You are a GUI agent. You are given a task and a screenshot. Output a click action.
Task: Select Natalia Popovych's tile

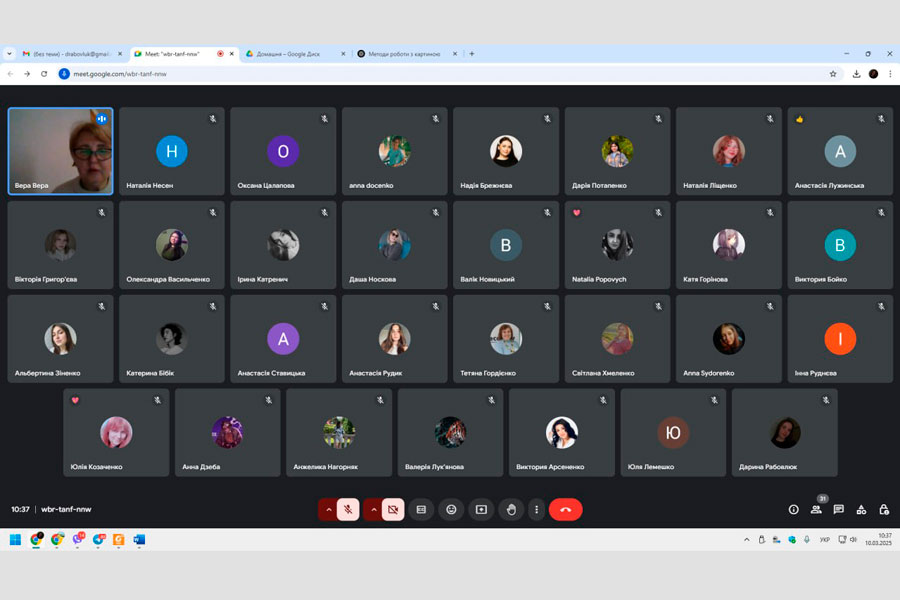point(617,245)
